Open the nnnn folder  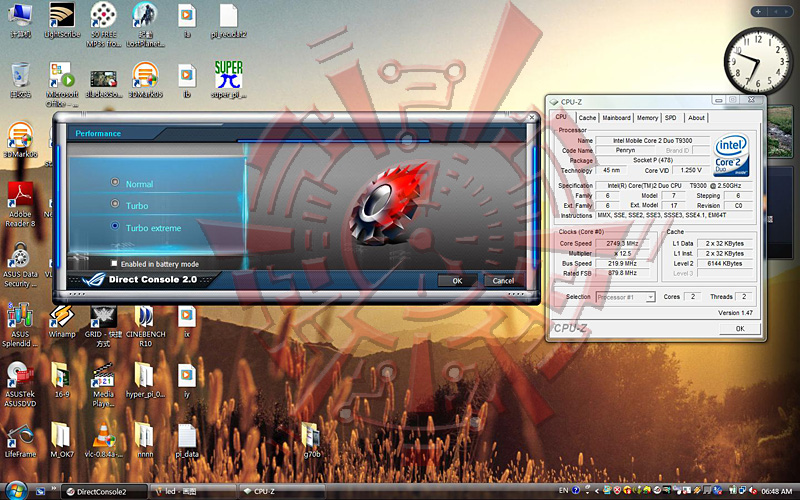tap(145, 440)
